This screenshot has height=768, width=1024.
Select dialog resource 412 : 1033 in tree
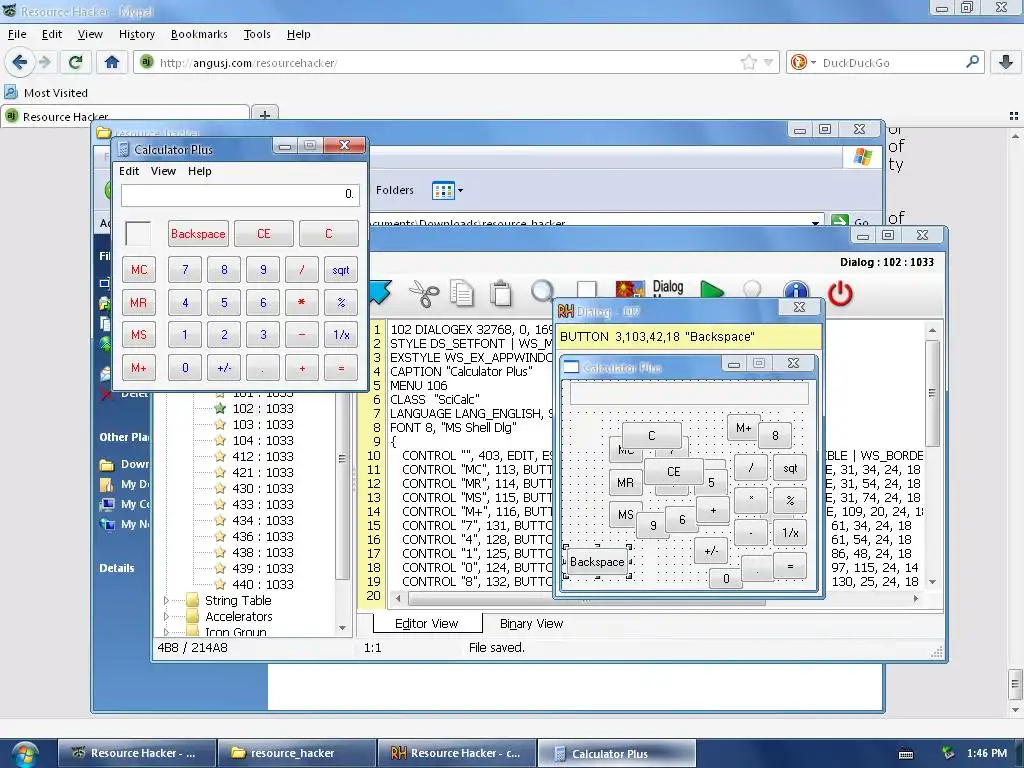pos(263,456)
